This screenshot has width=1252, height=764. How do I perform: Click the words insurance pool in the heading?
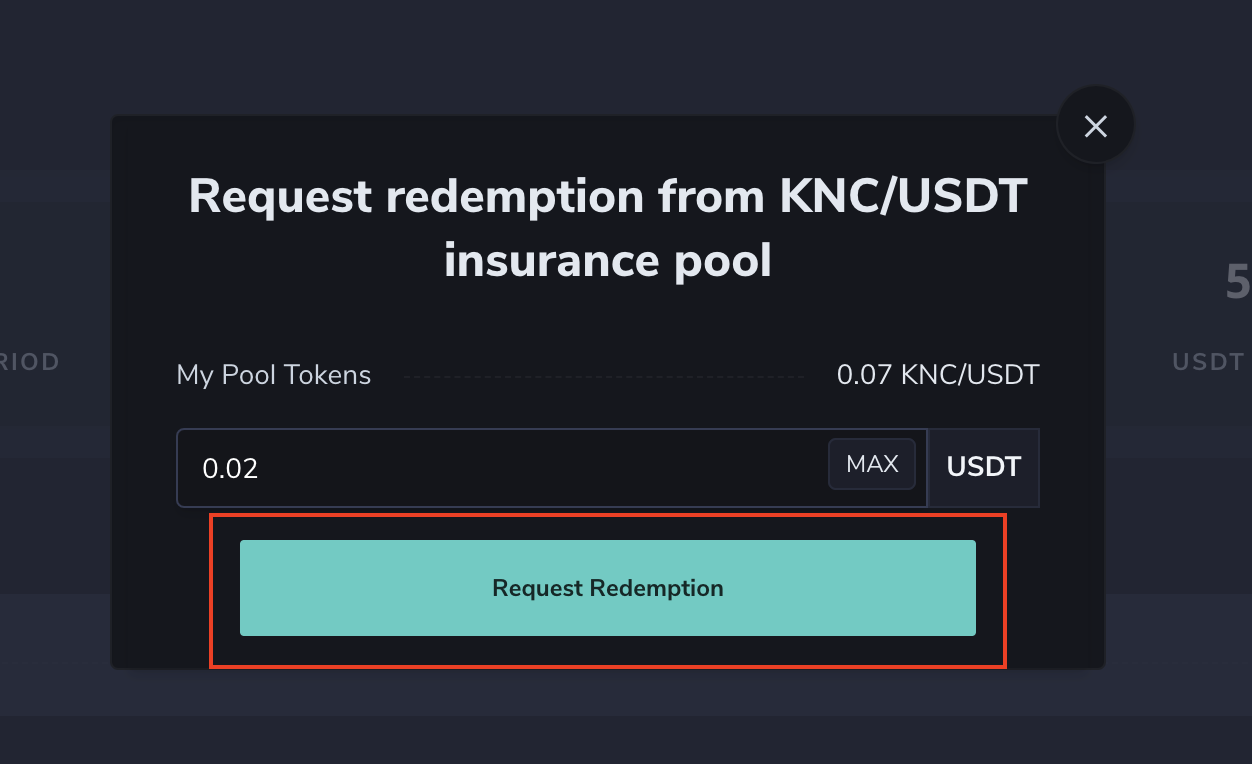[x=607, y=261]
